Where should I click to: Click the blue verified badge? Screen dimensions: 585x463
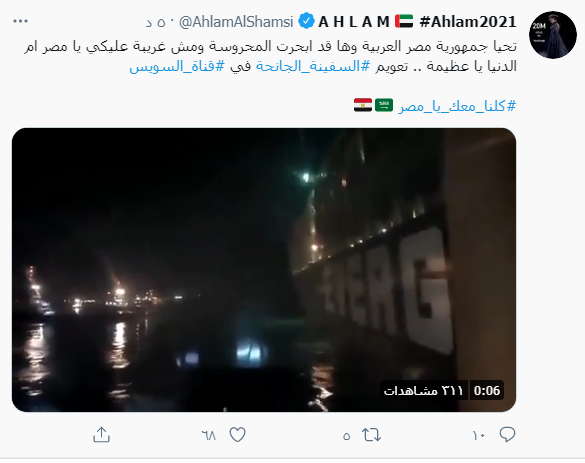[x=307, y=21]
